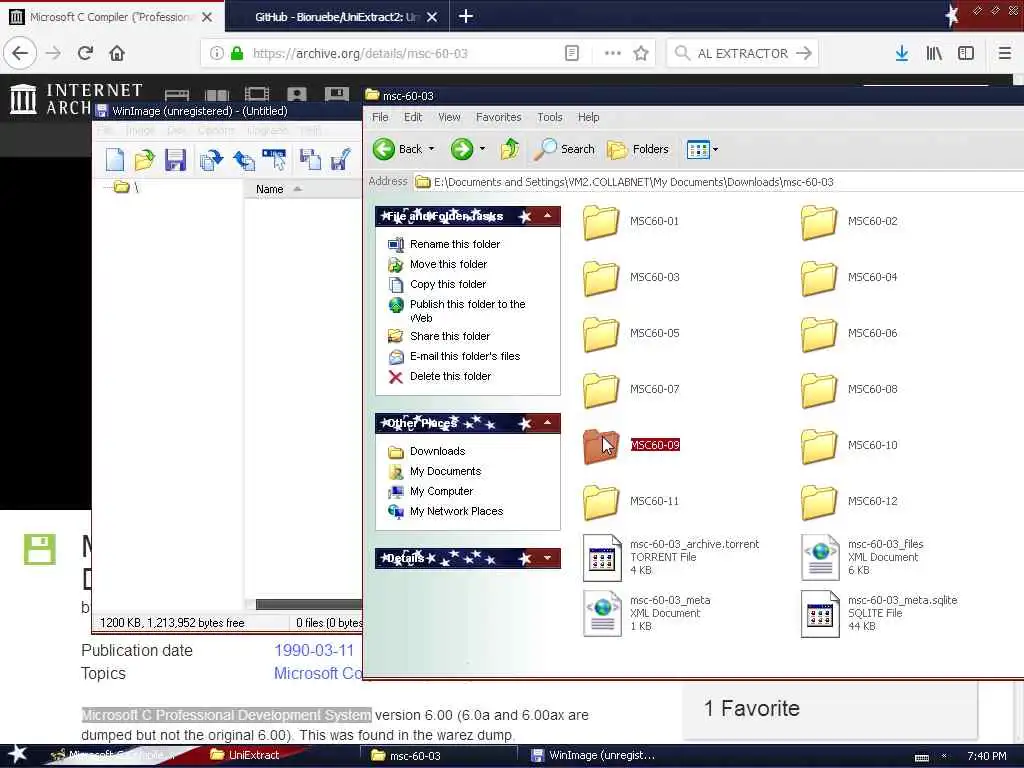This screenshot has height=768, width=1024.
Task: Click Read disk icon in WinImage toolbar
Action: [x=212, y=159]
